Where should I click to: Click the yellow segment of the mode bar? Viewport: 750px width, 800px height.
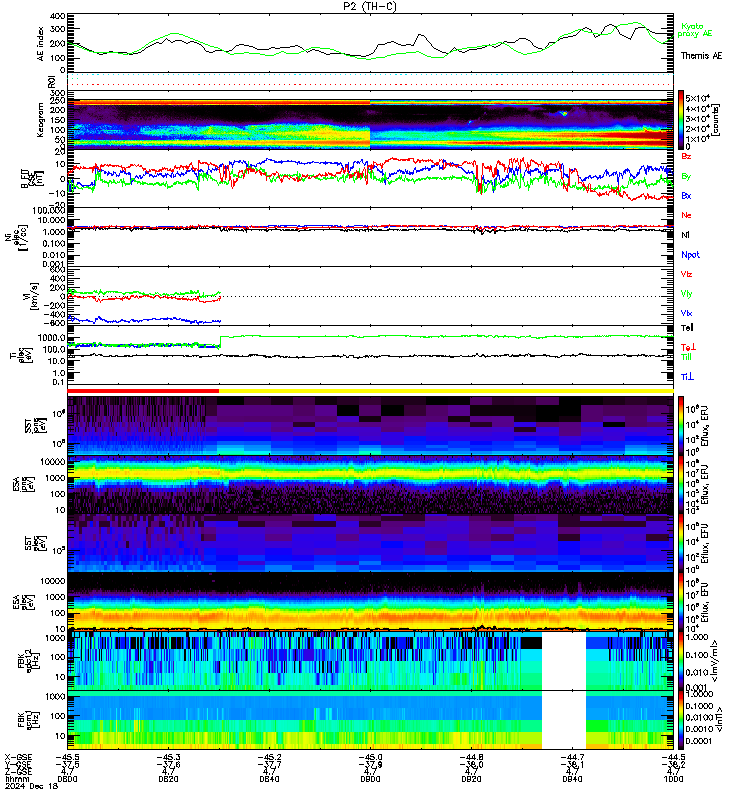coord(446,391)
